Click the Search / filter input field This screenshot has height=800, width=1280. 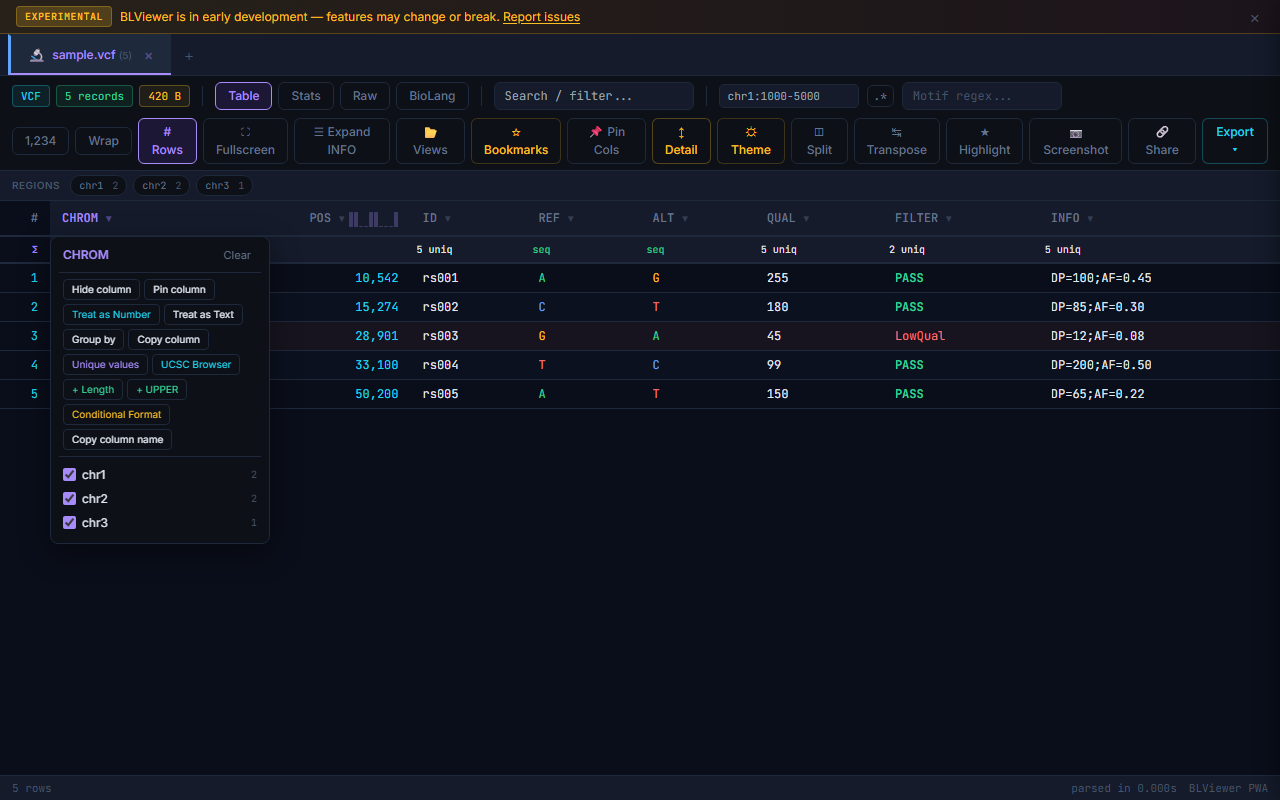pyautogui.click(x=593, y=96)
